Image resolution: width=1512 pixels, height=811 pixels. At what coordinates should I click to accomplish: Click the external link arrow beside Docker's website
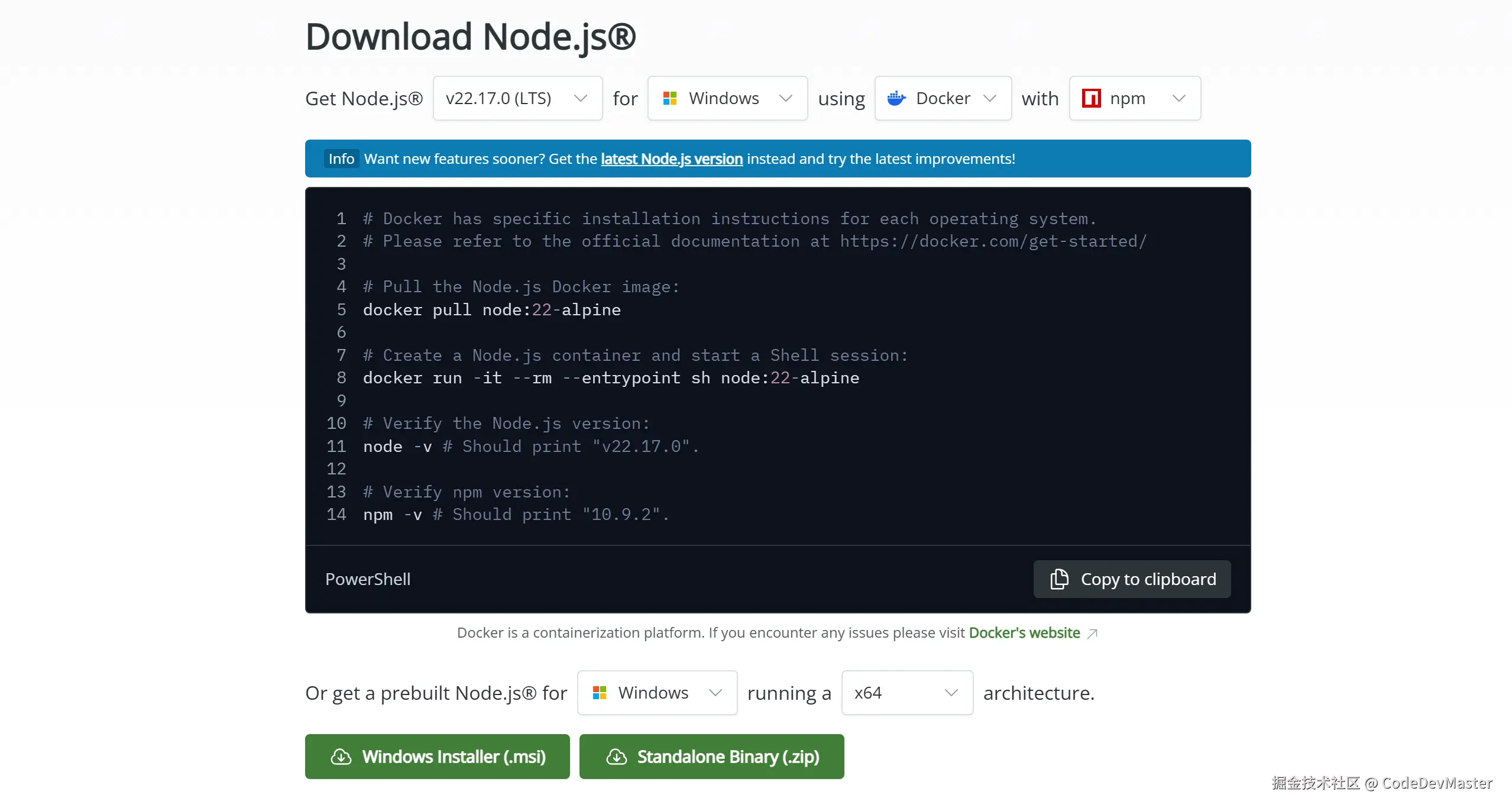[x=1092, y=634]
